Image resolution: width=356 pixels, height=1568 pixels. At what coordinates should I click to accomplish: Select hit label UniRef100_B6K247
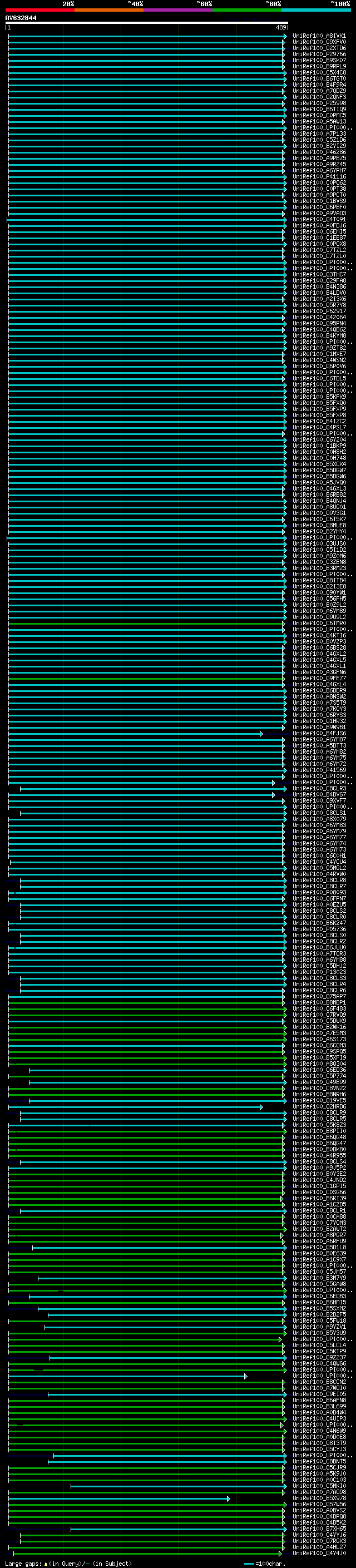(x=319, y=923)
